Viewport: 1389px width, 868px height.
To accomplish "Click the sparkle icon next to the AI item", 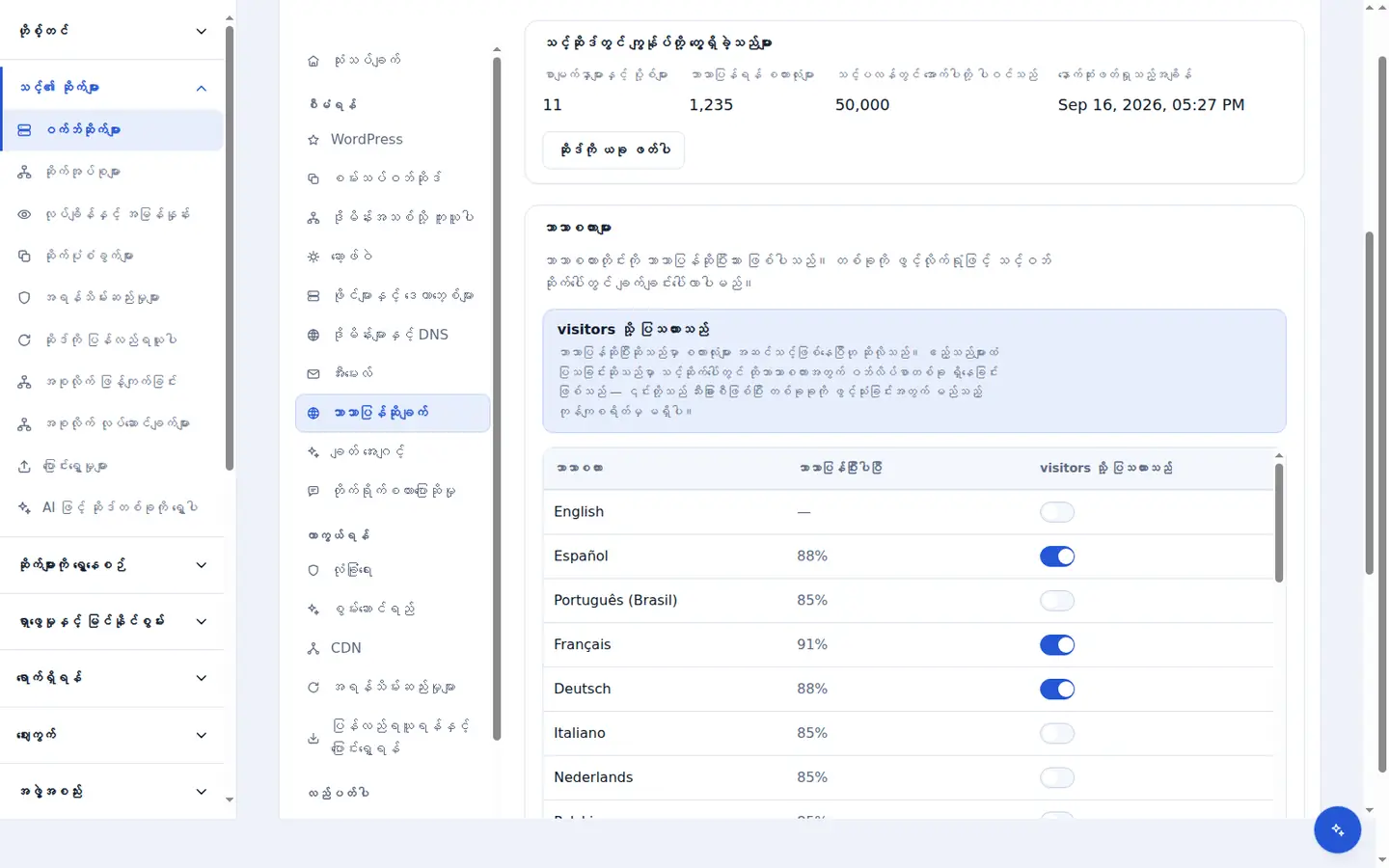I will (x=24, y=507).
